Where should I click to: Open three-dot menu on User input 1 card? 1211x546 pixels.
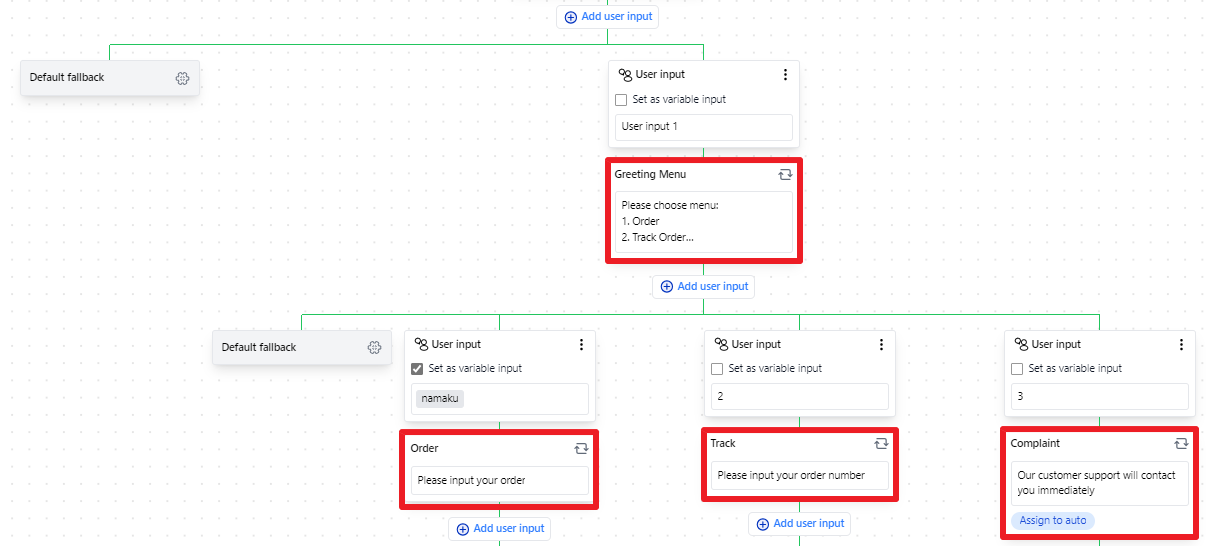click(x=785, y=75)
